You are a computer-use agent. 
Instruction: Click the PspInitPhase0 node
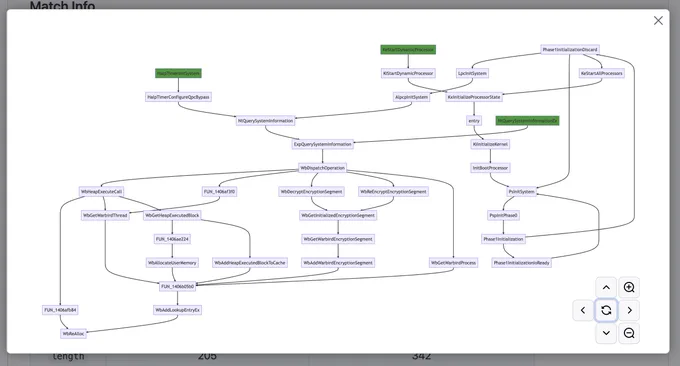503,215
